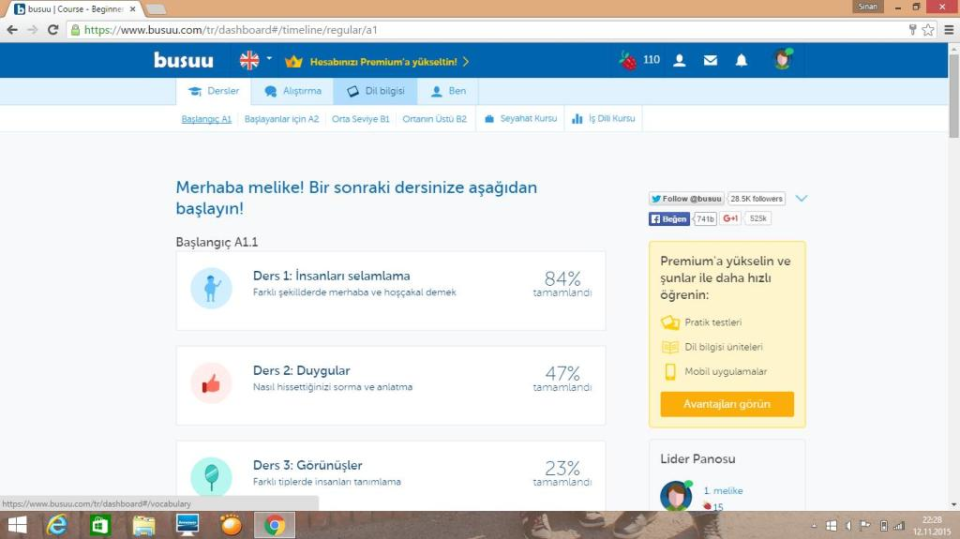Image resolution: width=960 pixels, height=539 pixels.
Task: Switch to the Dil bilgisi tab
Action: pos(375,91)
